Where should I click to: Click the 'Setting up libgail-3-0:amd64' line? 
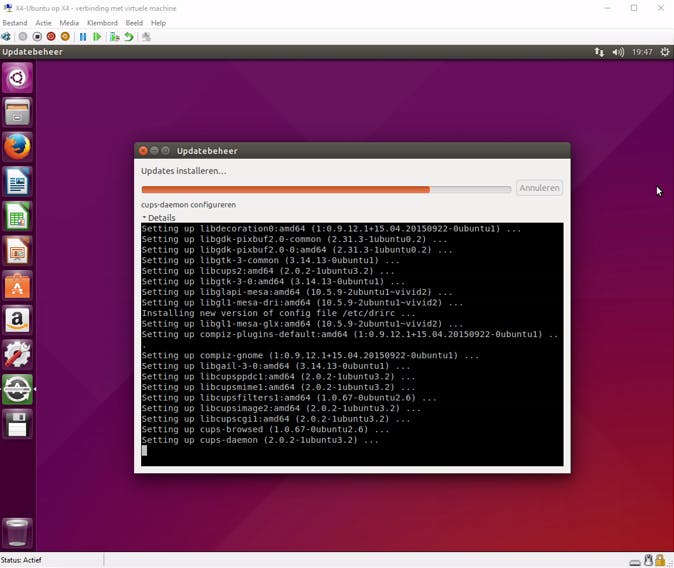tap(276, 366)
